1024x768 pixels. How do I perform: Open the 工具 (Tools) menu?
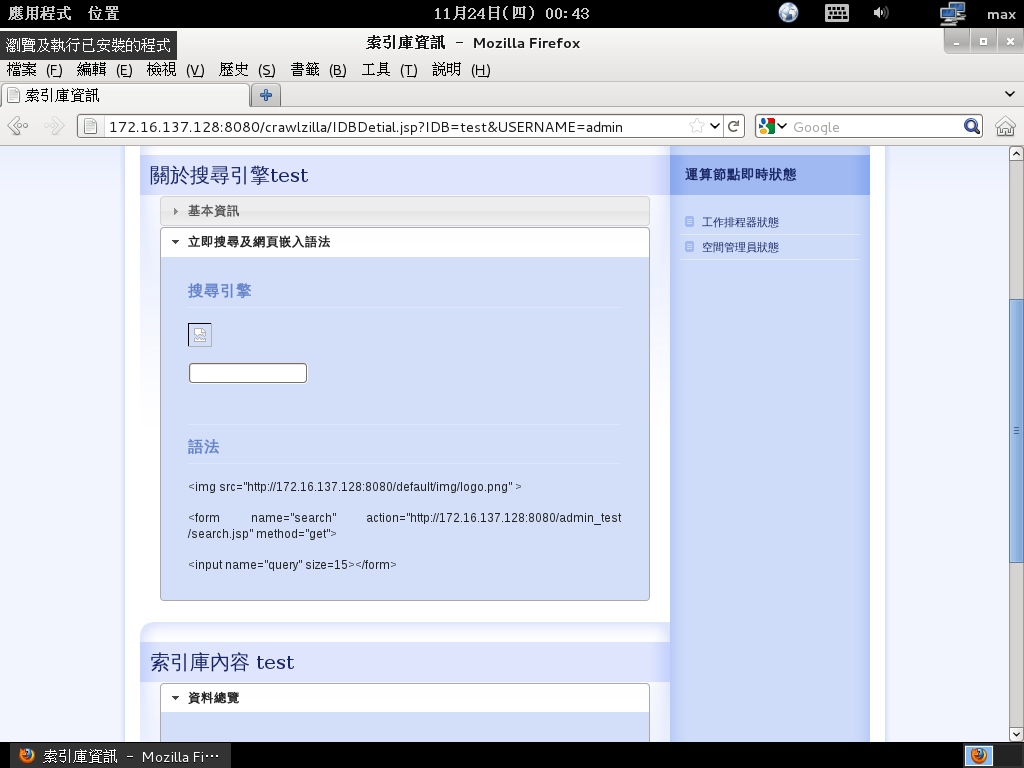388,70
